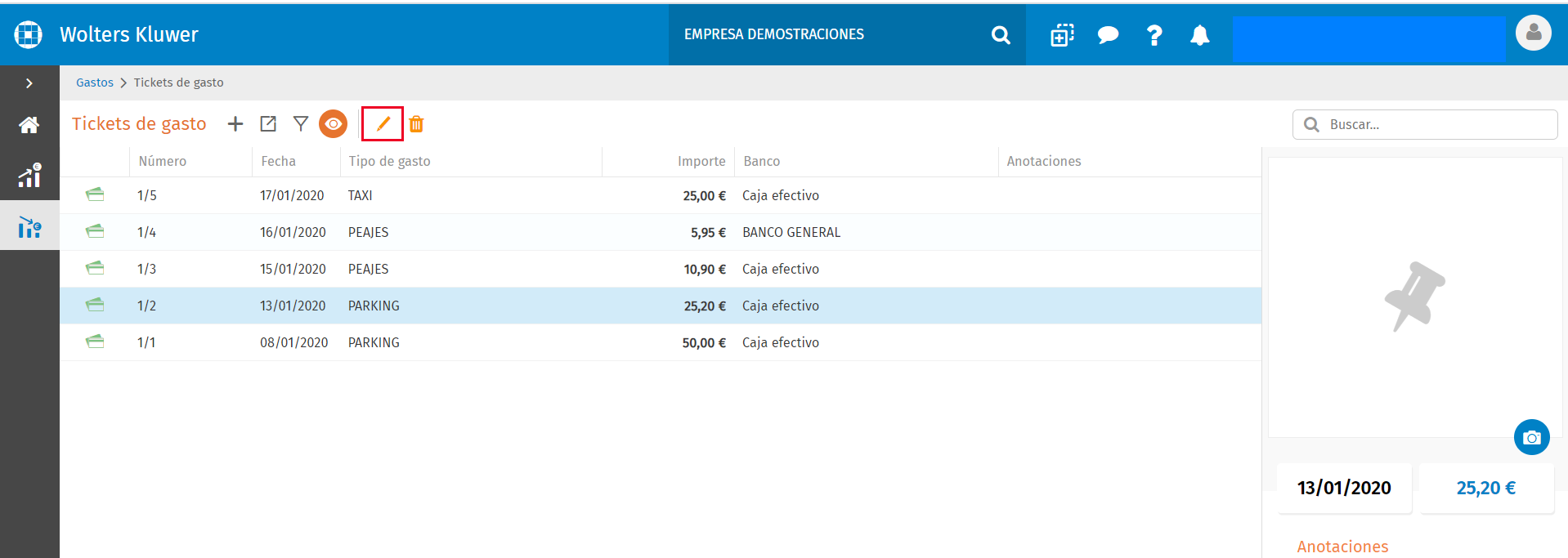1568x558 pixels.
Task: Toggle the orange eye preview button
Action: [x=333, y=124]
